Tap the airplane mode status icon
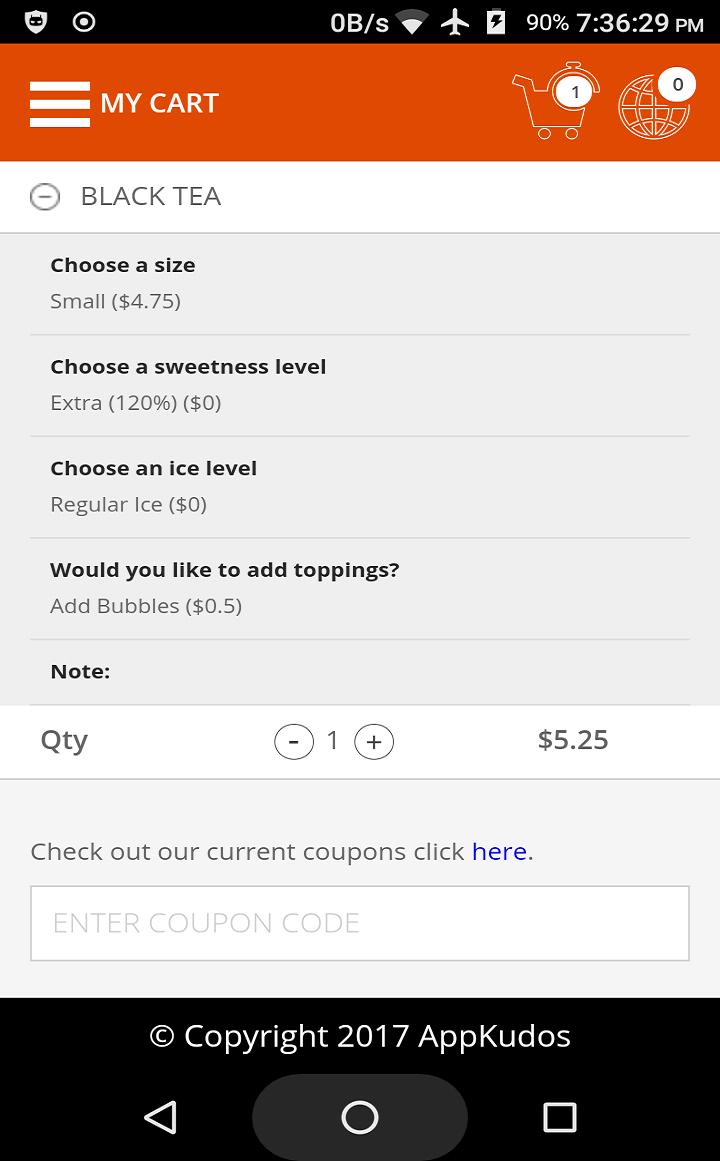Screen dimensions: 720x1161 pyautogui.click(x=455, y=22)
